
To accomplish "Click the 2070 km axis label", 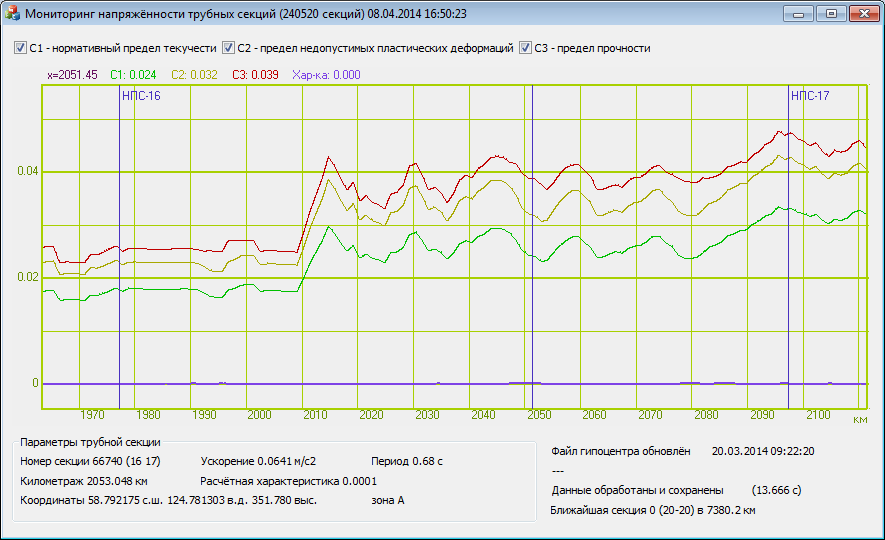I will [x=650, y=415].
